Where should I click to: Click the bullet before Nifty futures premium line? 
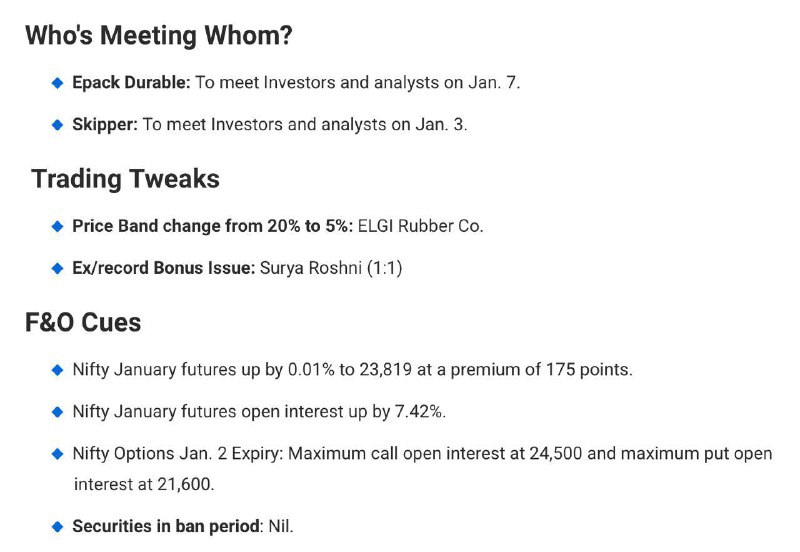[58, 370]
